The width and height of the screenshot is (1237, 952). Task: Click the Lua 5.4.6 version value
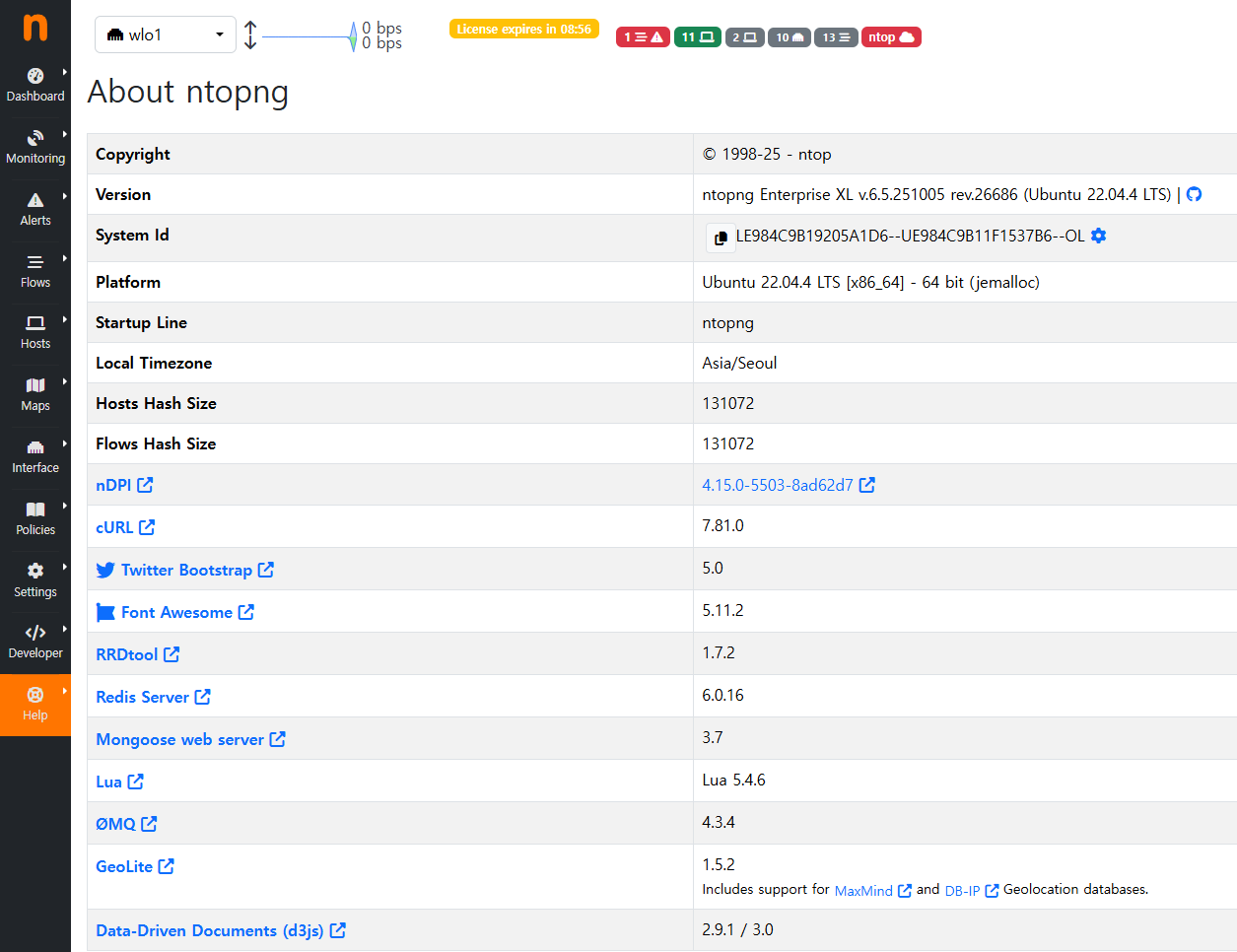733,780
